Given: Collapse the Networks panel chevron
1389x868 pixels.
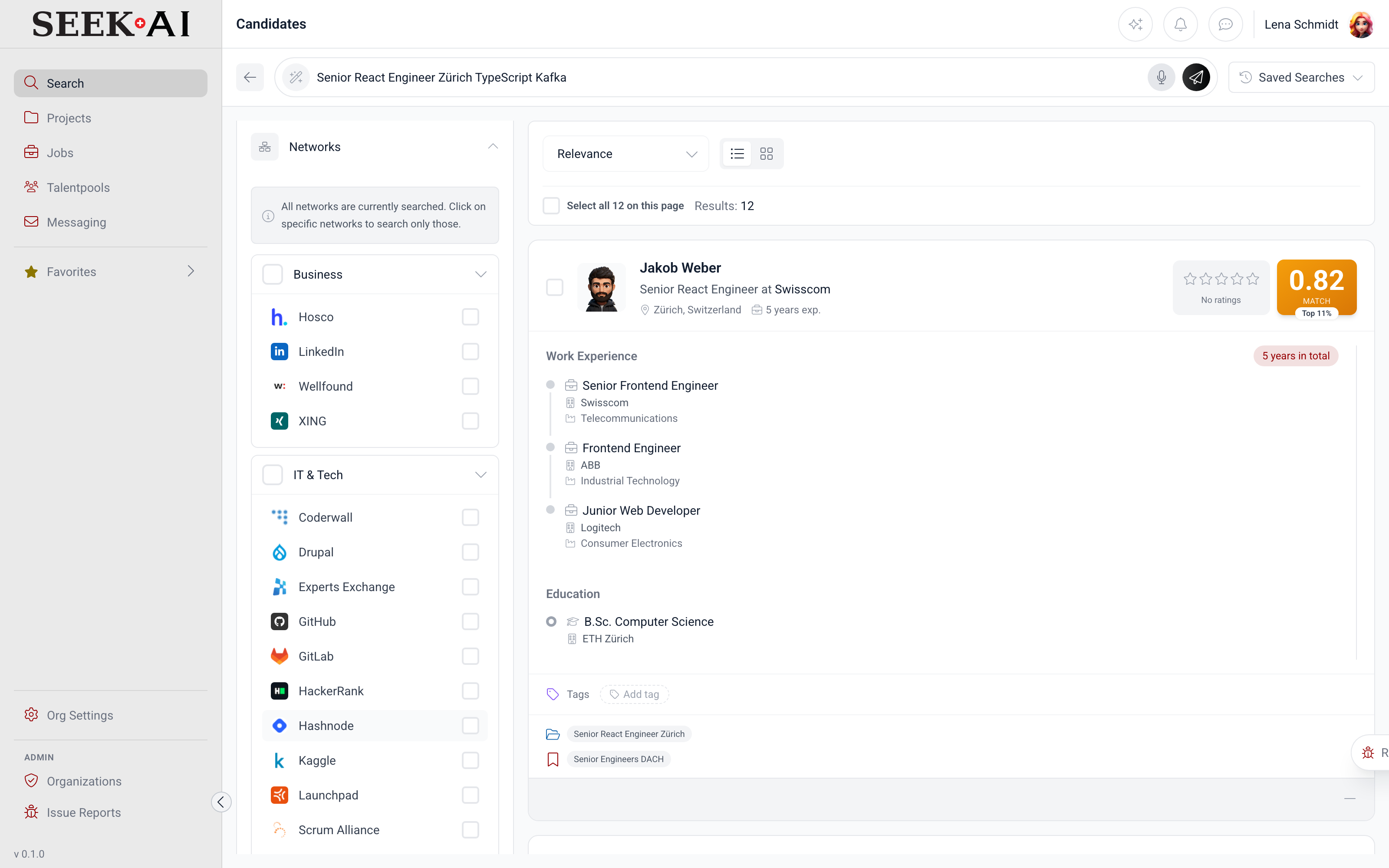Looking at the screenshot, I should coord(493,147).
